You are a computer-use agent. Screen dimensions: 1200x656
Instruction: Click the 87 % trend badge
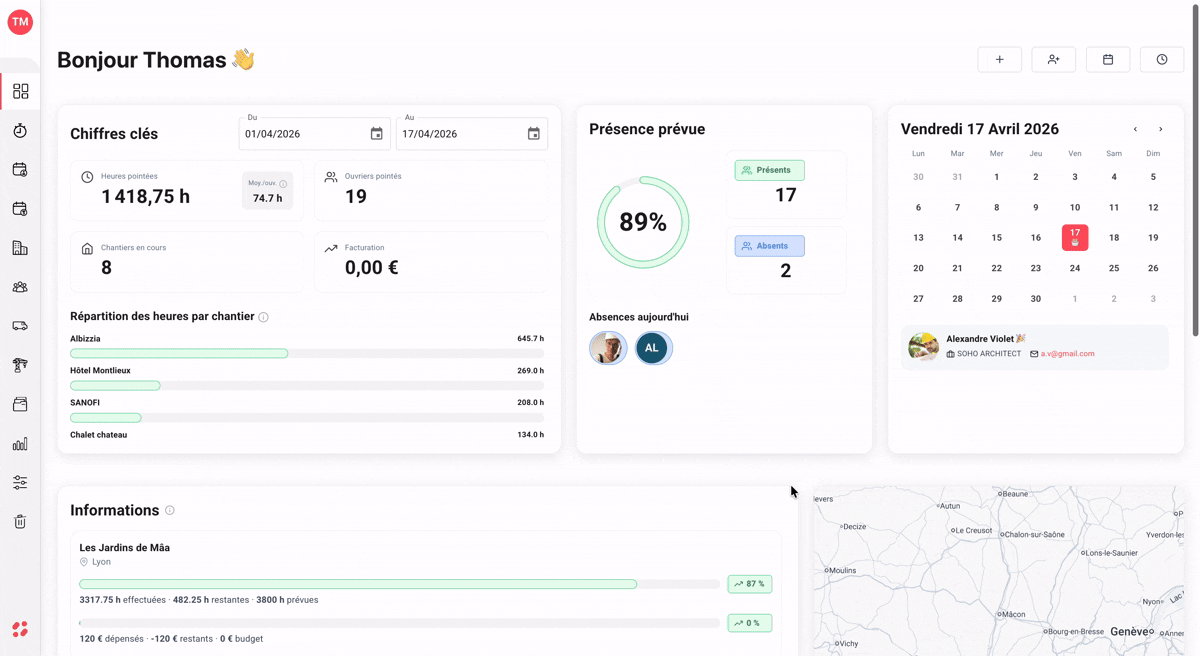click(x=750, y=584)
